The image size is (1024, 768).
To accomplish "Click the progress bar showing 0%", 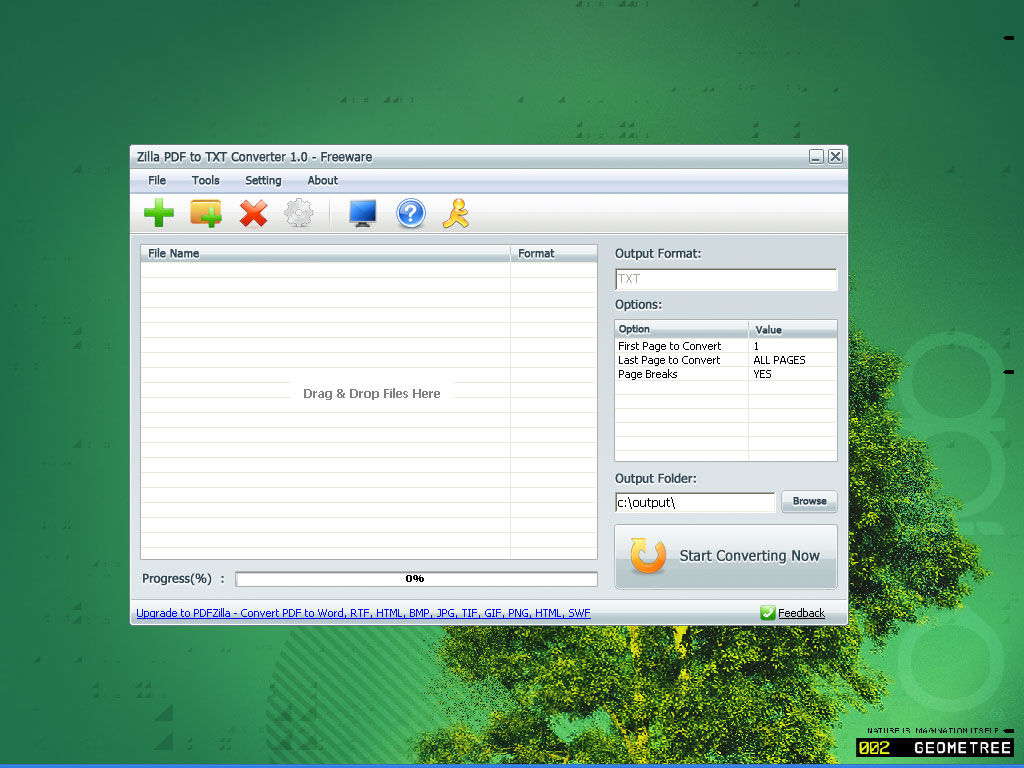I will 416,579.
